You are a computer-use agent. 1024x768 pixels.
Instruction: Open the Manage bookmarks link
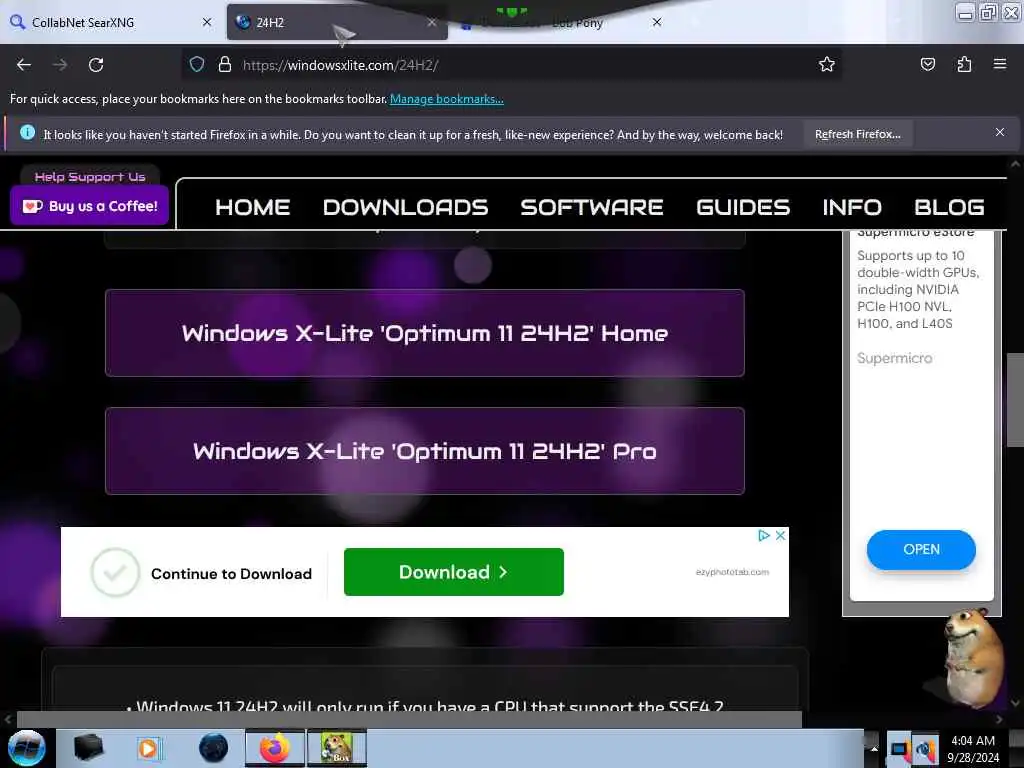click(447, 99)
